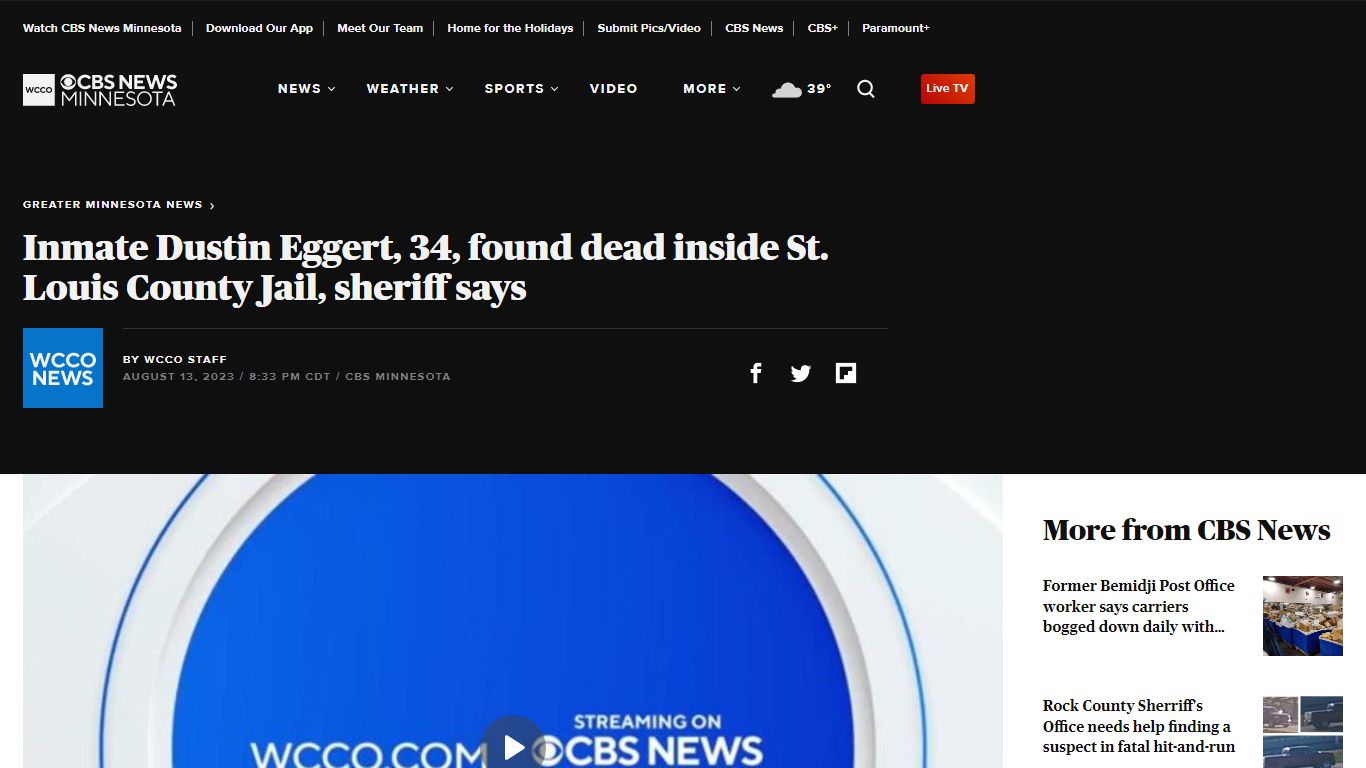Play the WCCO video
This screenshot has width=1366, height=768.
(x=513, y=747)
